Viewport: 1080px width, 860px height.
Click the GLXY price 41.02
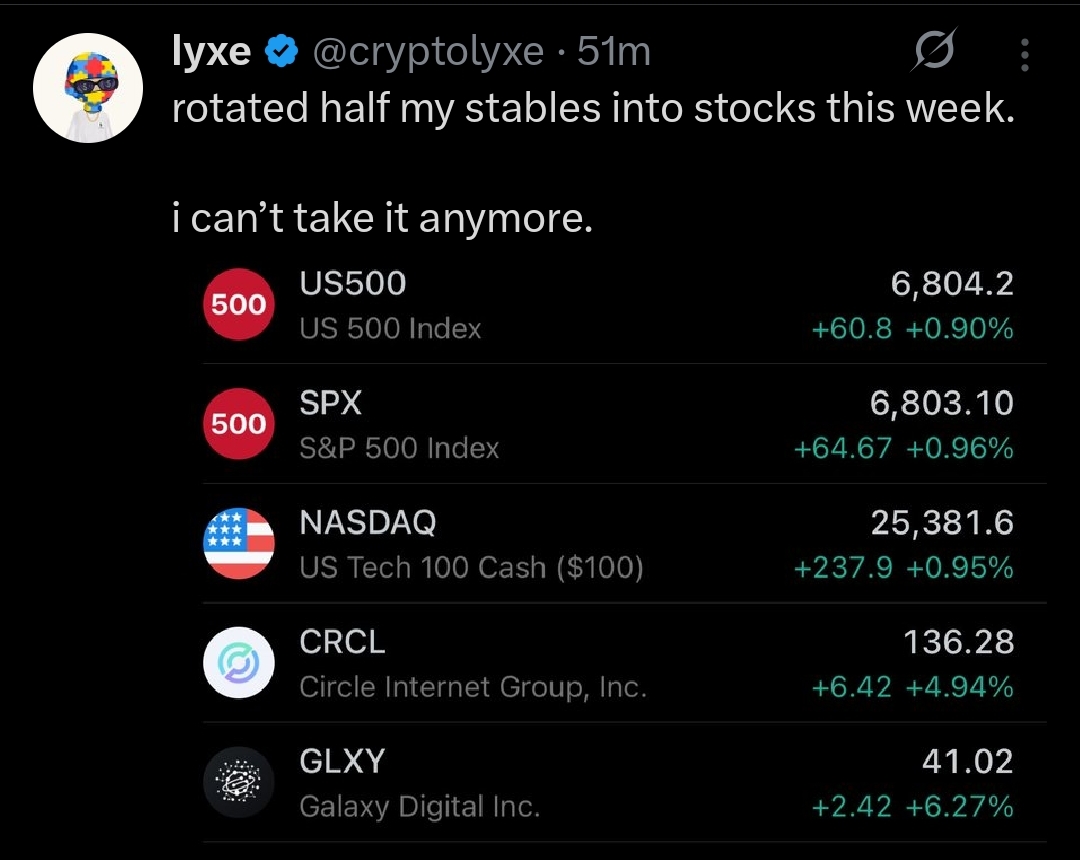point(966,761)
